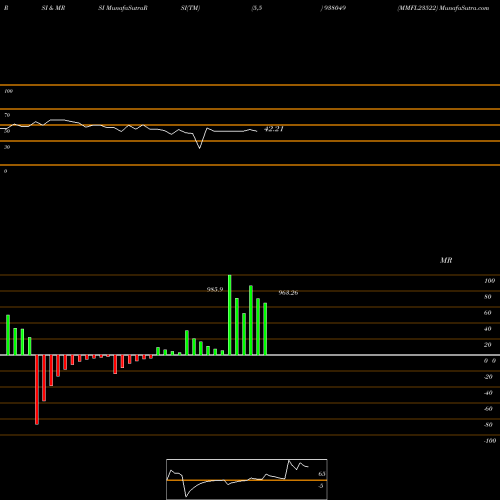Image resolution: width=500 pixels, height=500 pixels.
Task: Click the MRSI value label 963.26
Action: tap(288, 293)
